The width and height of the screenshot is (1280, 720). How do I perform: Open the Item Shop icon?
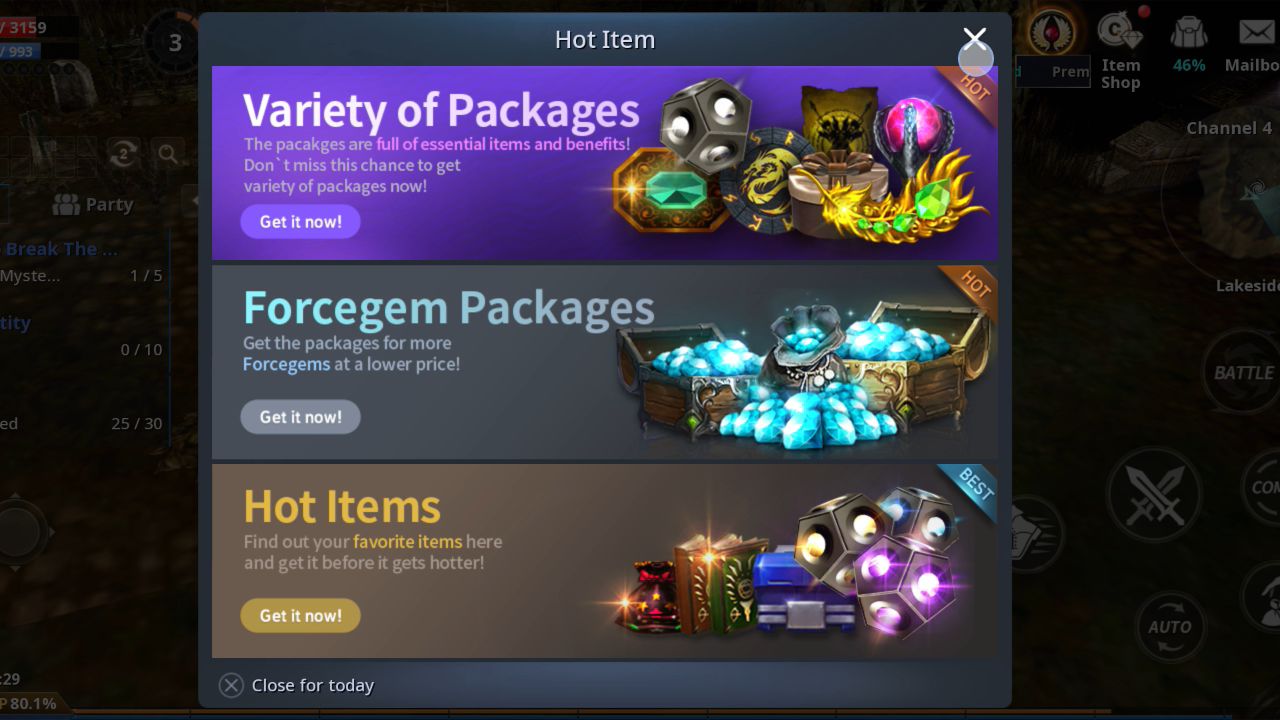pyautogui.click(x=1120, y=52)
